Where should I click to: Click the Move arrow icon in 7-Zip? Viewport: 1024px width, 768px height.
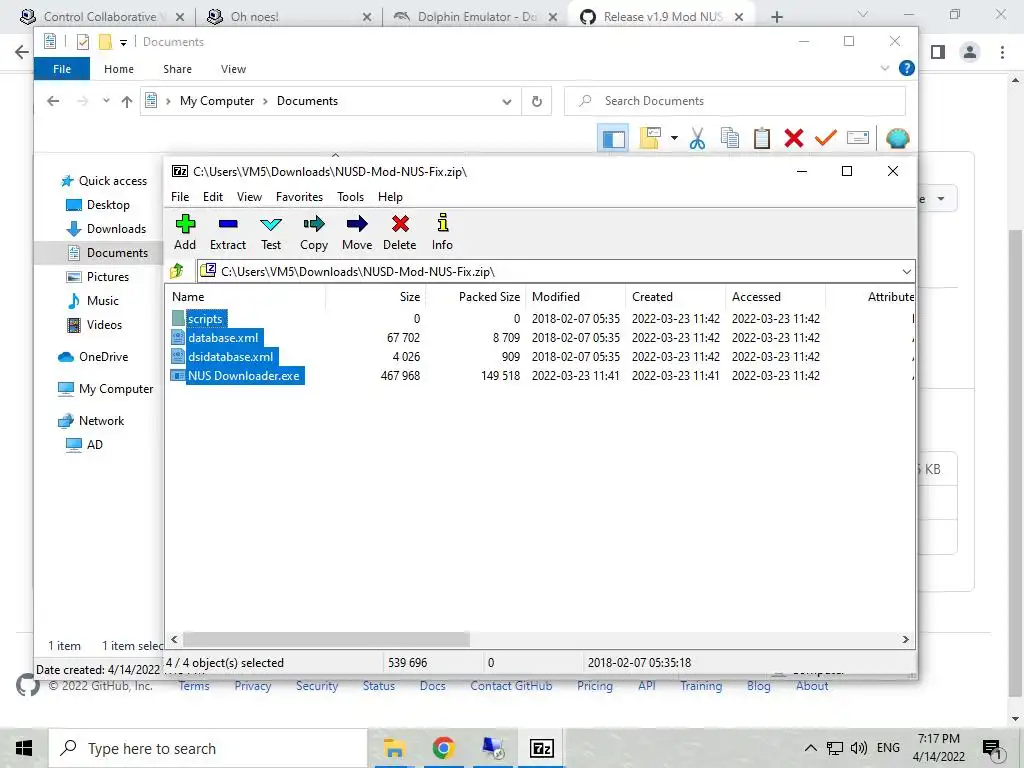[x=357, y=232]
